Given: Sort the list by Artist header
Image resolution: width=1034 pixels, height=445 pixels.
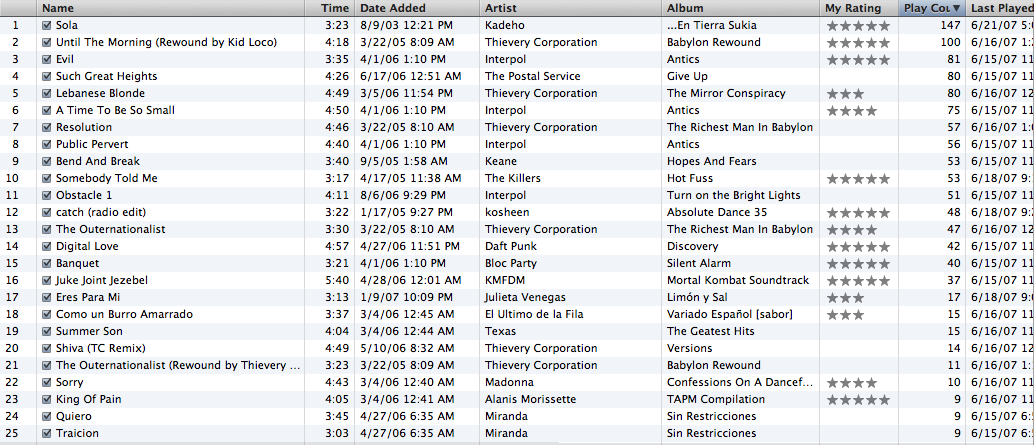Looking at the screenshot, I should coord(571,8).
